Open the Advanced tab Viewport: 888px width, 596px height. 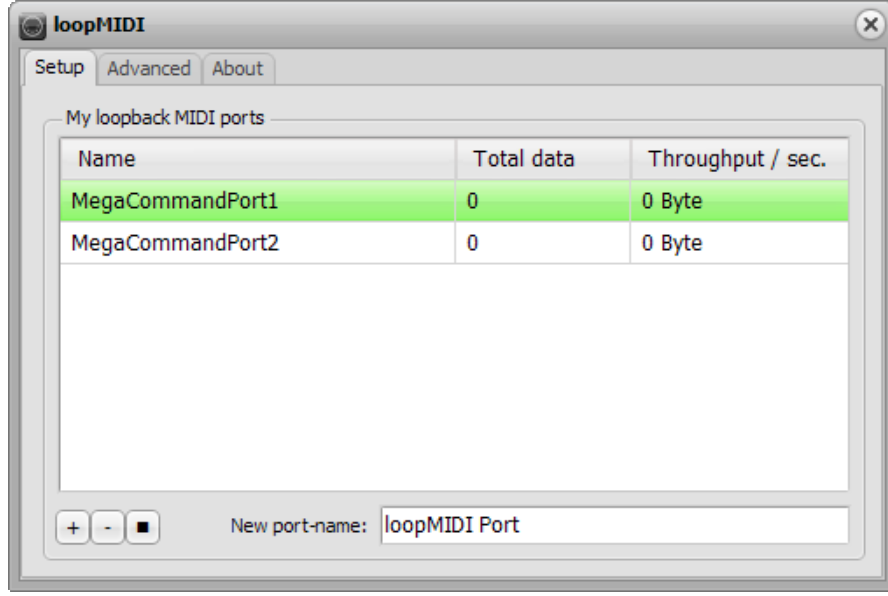pyautogui.click(x=148, y=69)
